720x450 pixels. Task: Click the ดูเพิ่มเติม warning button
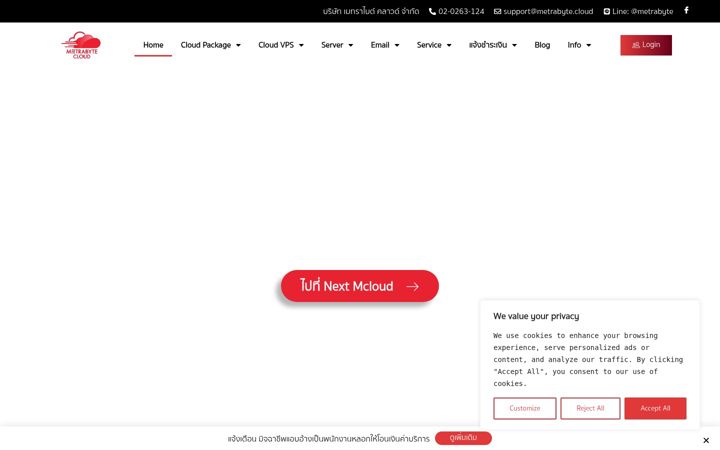tap(463, 438)
